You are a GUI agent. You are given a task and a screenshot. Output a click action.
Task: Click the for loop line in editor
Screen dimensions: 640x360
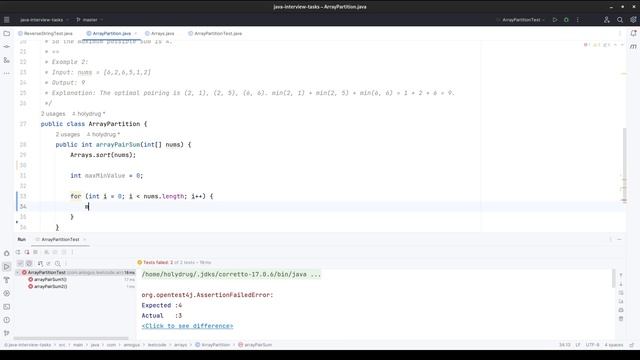click(x=142, y=196)
